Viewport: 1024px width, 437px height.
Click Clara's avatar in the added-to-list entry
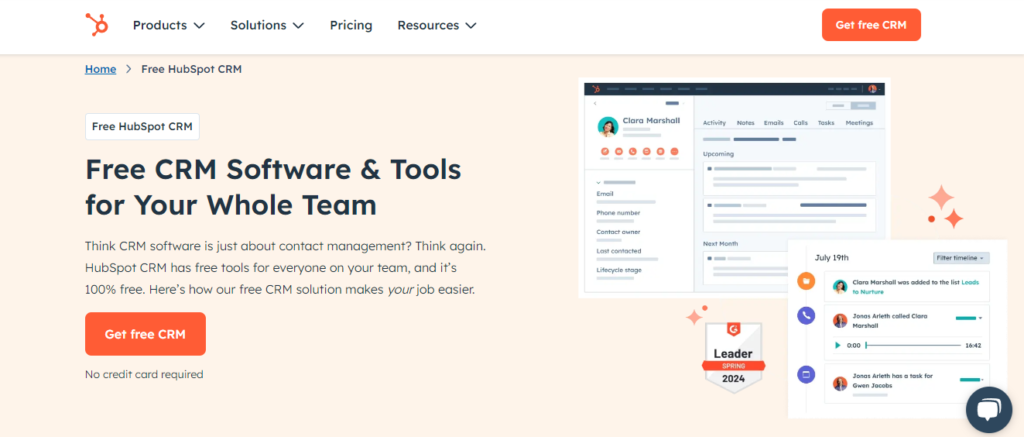point(840,286)
